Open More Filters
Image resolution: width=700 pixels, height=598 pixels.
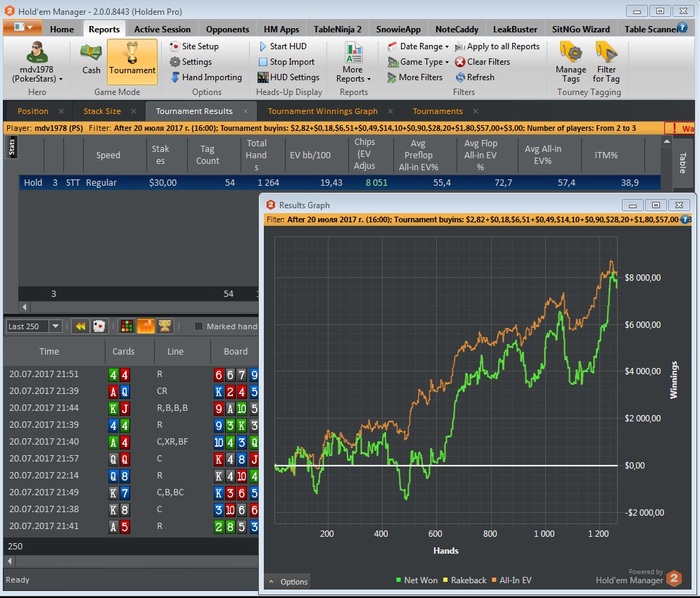(x=415, y=77)
